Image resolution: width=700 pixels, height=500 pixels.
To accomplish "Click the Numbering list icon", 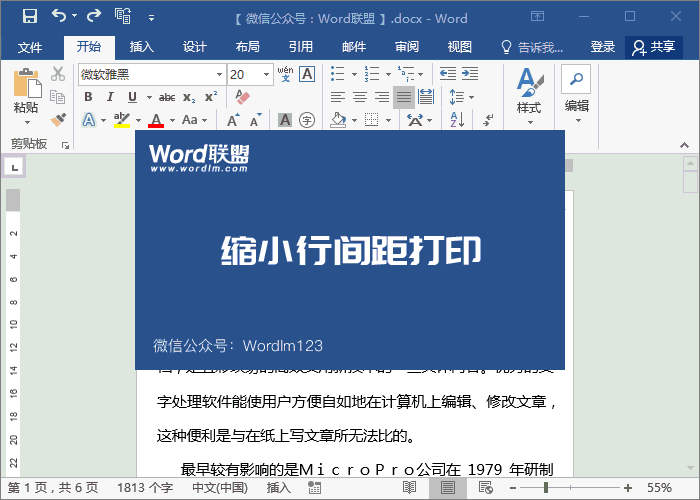I will coord(372,74).
